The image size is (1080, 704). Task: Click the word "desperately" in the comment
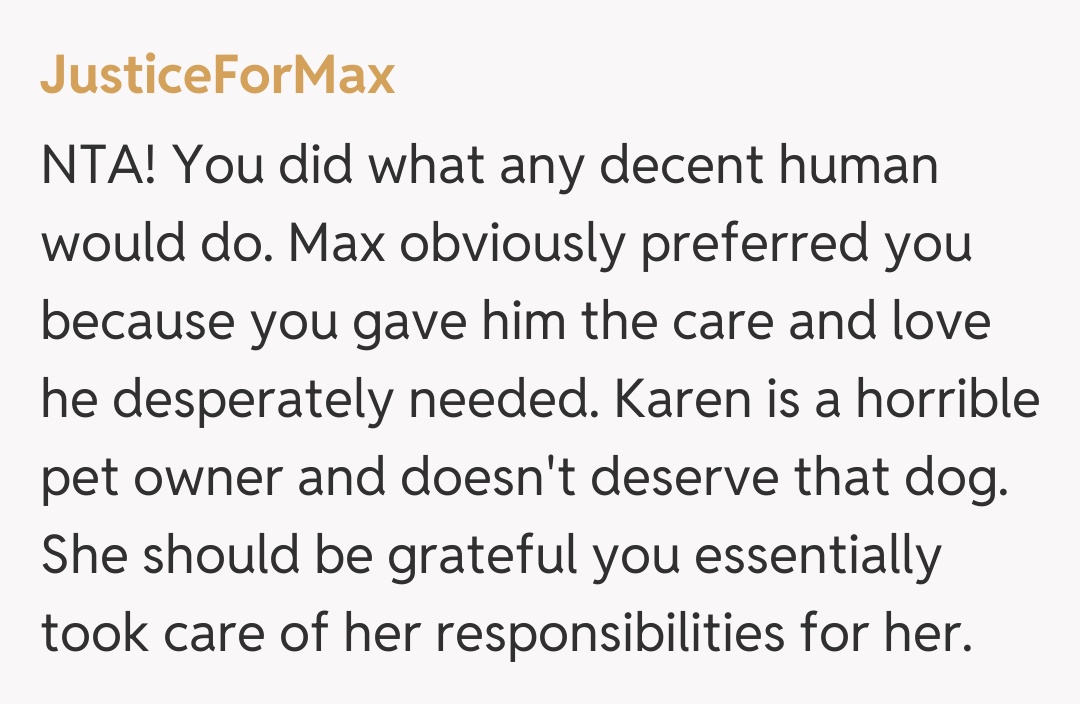click(252, 400)
